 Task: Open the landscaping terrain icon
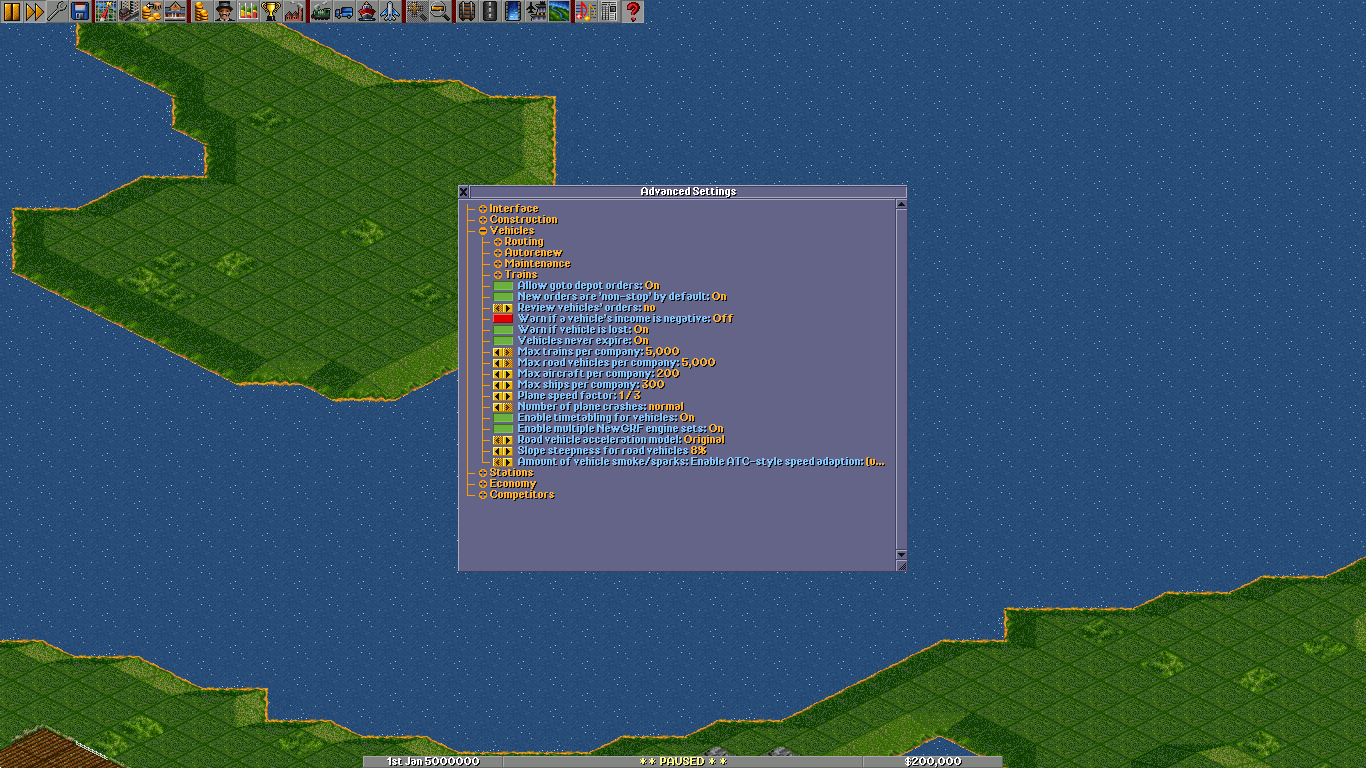point(559,12)
